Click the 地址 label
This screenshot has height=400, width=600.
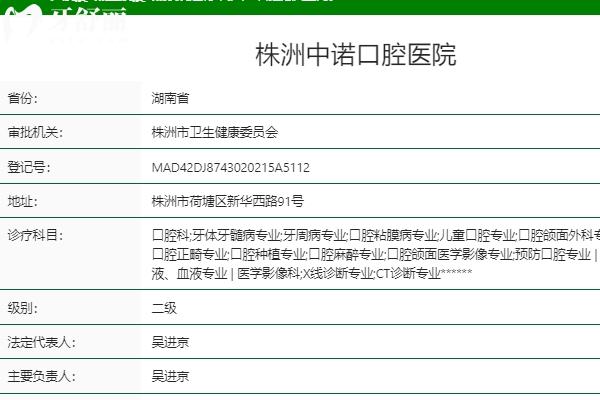(23, 201)
